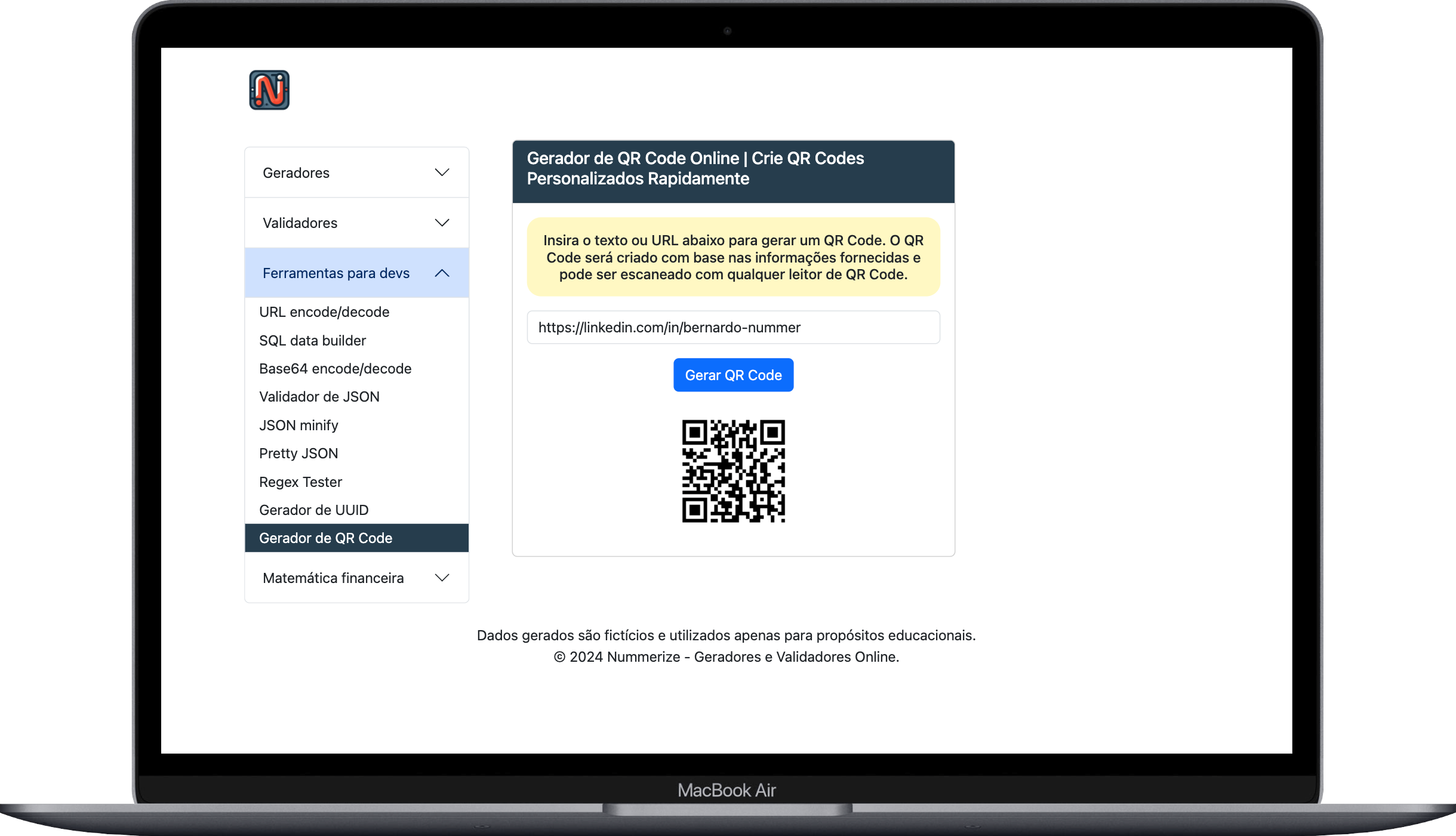
Task: Open Base64 encode/decode tool
Action: tap(335, 369)
